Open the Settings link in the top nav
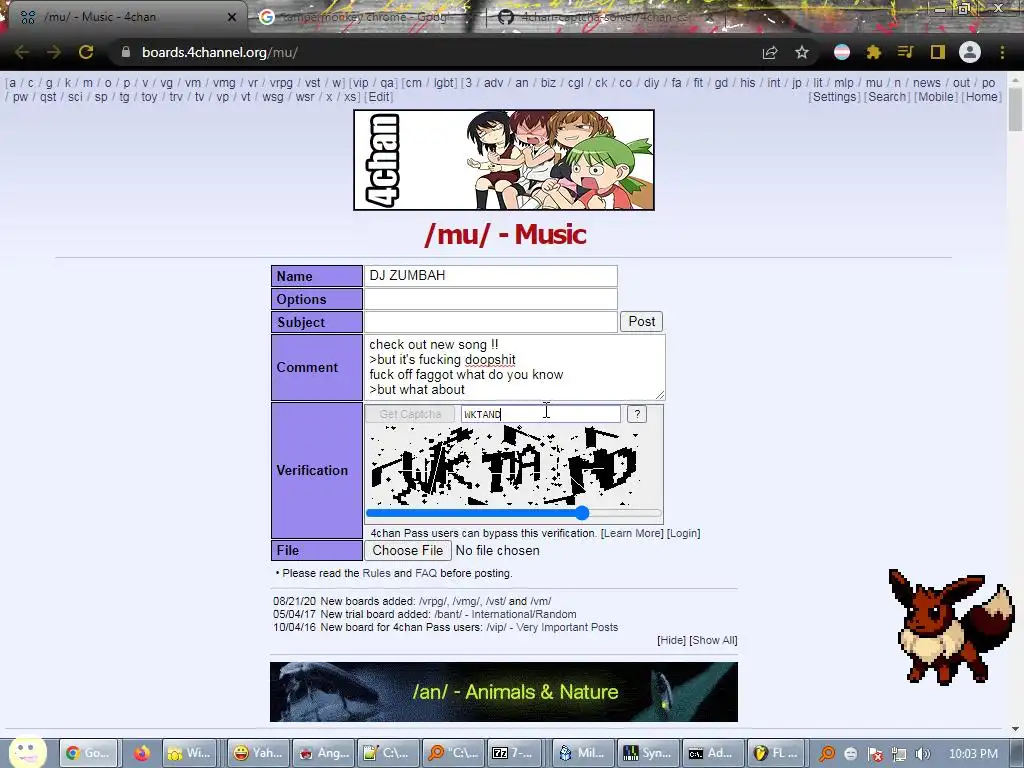The image size is (1024, 768). point(835,97)
